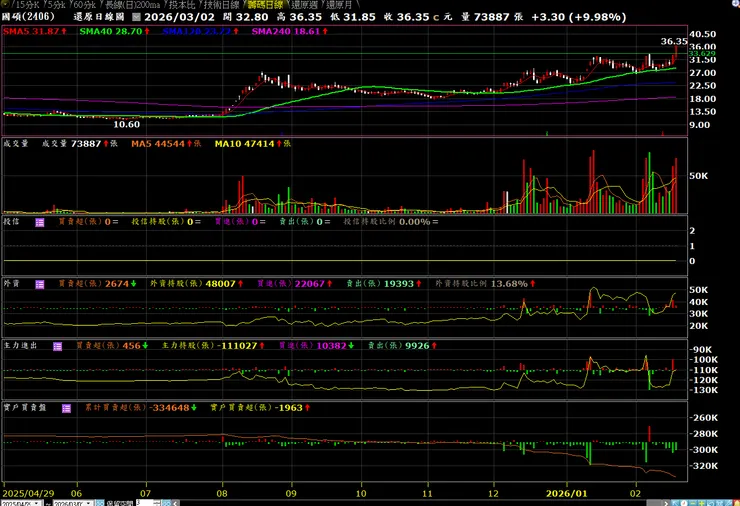Click the 實戶買賣超(張) -1963 value
This screenshot has width=740, height=506.
(289, 408)
